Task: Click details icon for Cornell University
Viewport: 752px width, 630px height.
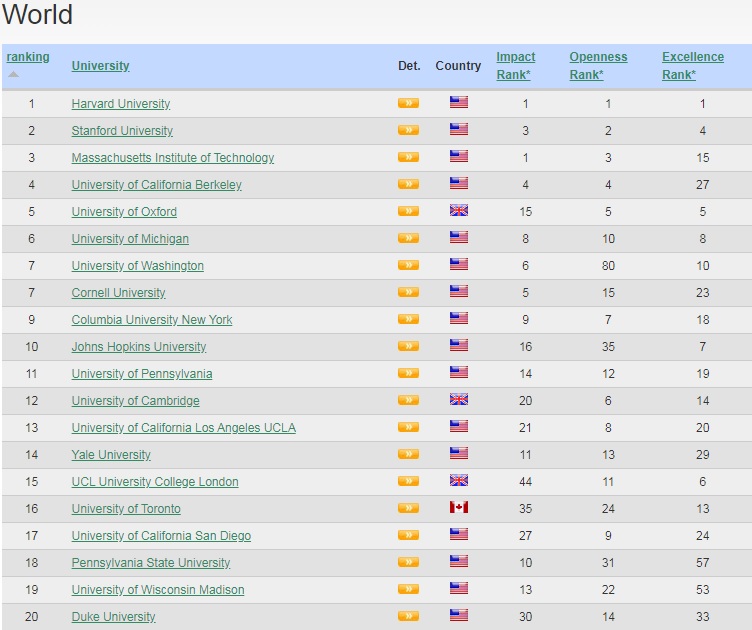Action: (x=408, y=292)
